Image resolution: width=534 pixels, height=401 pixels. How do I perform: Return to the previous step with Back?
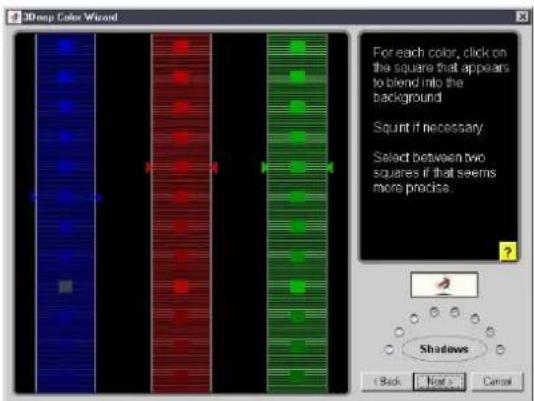387,381
